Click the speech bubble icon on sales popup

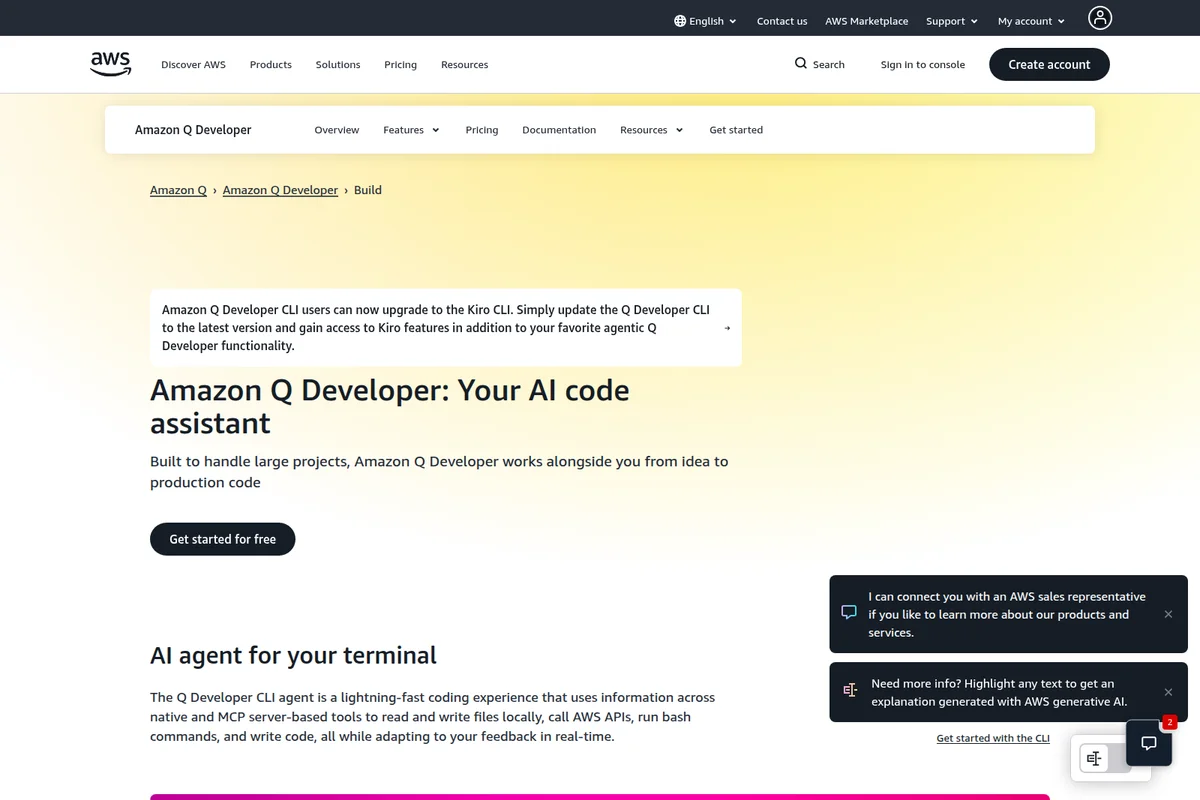pos(849,612)
